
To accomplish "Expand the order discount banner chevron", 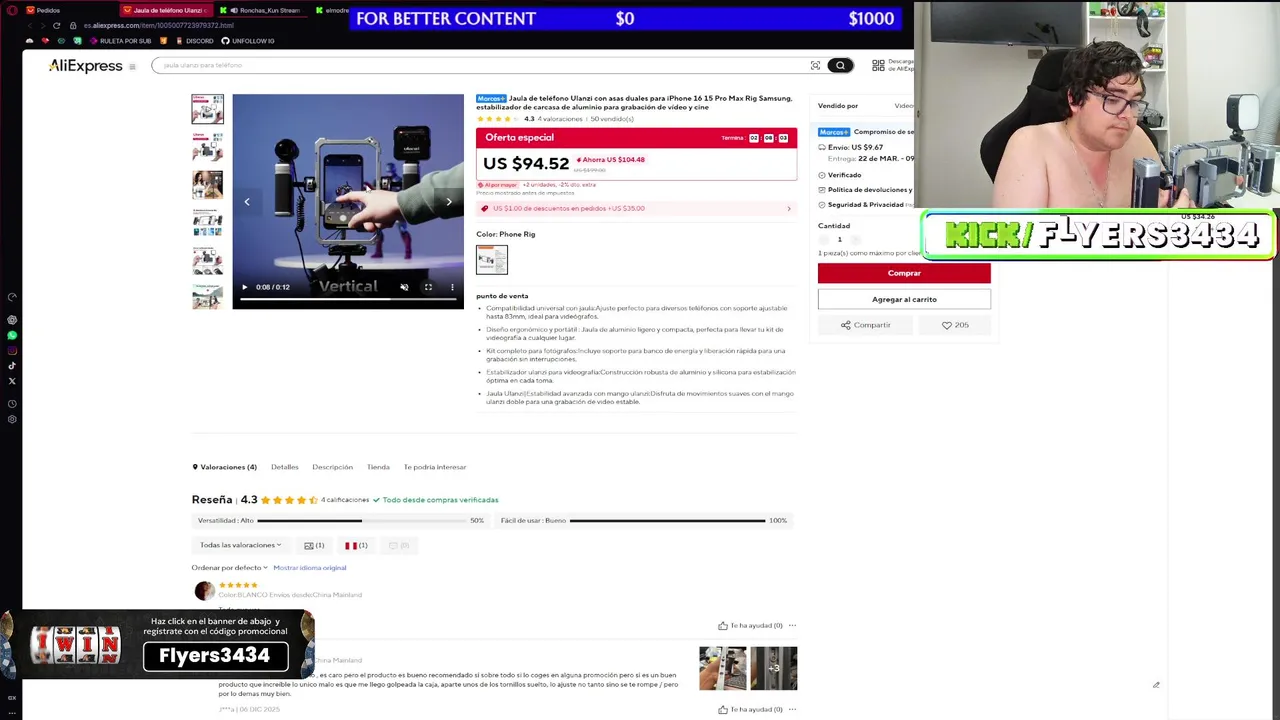I will pyautogui.click(x=789, y=209).
